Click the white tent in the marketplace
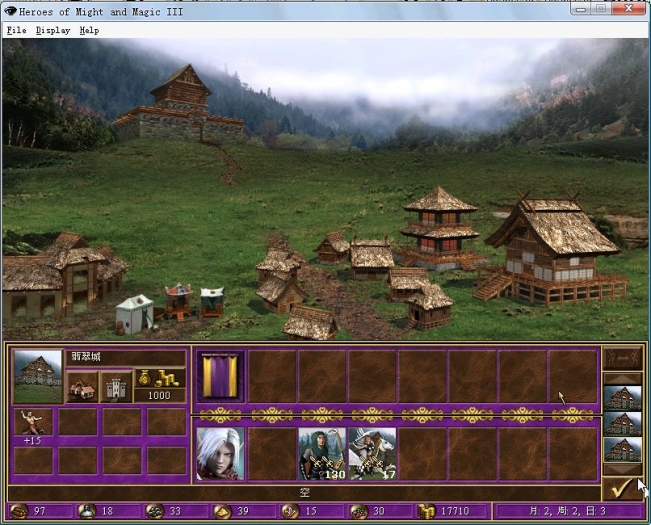This screenshot has width=651, height=525. pos(134,314)
